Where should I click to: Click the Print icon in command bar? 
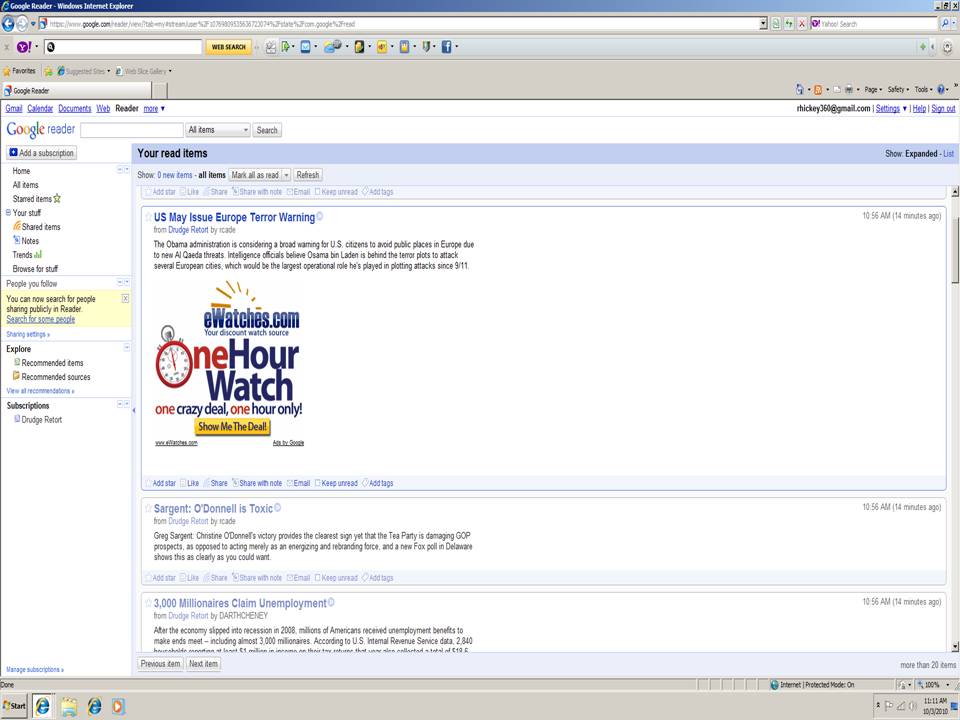coord(849,89)
